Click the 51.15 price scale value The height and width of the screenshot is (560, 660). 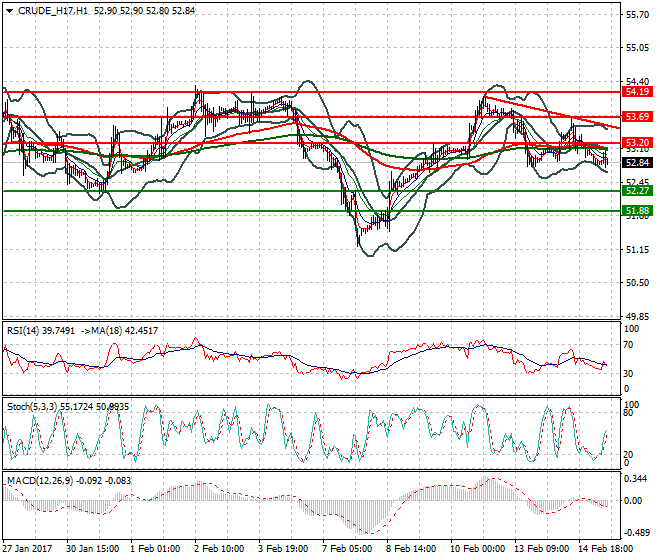point(637,250)
